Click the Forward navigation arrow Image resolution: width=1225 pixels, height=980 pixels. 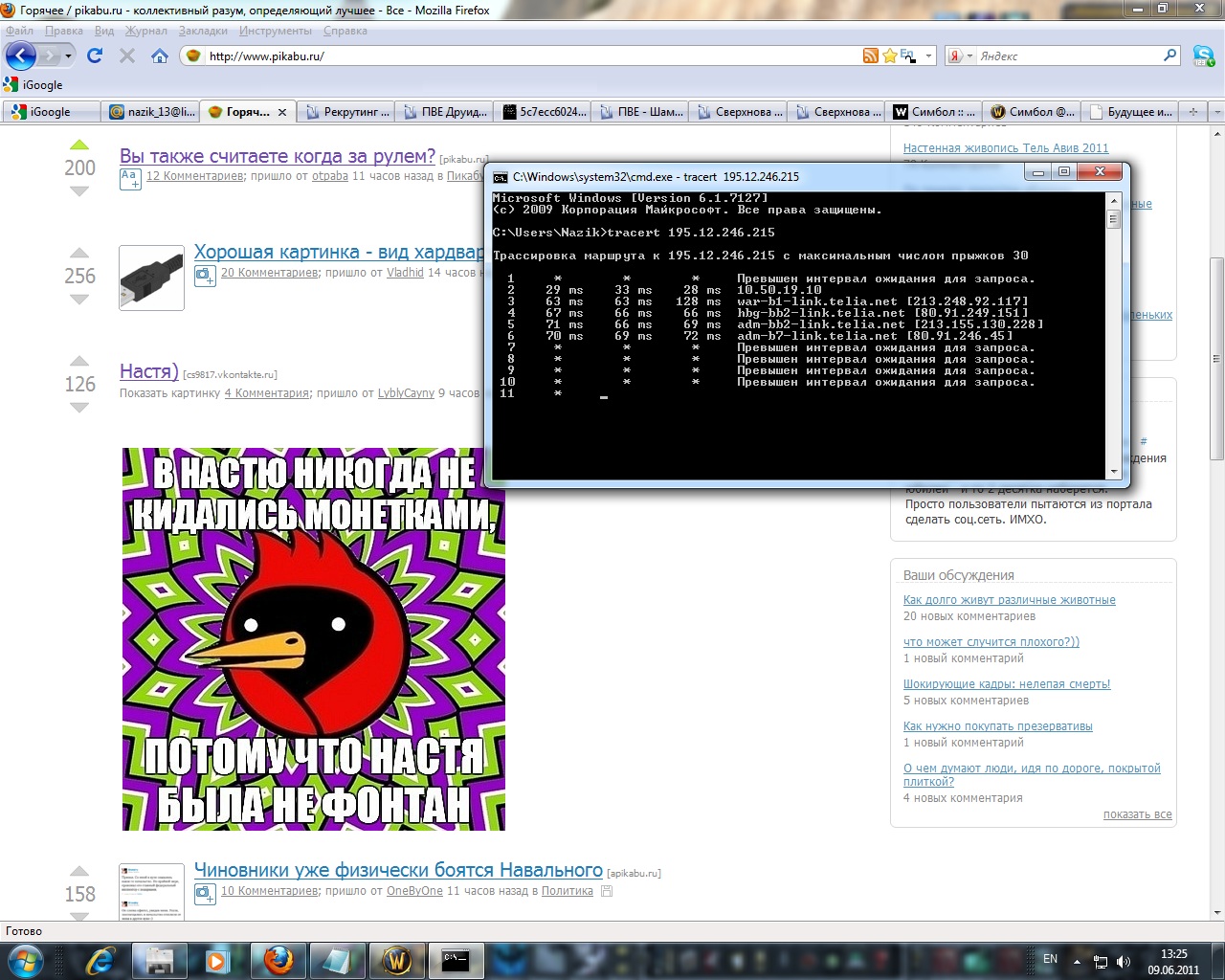click(49, 56)
